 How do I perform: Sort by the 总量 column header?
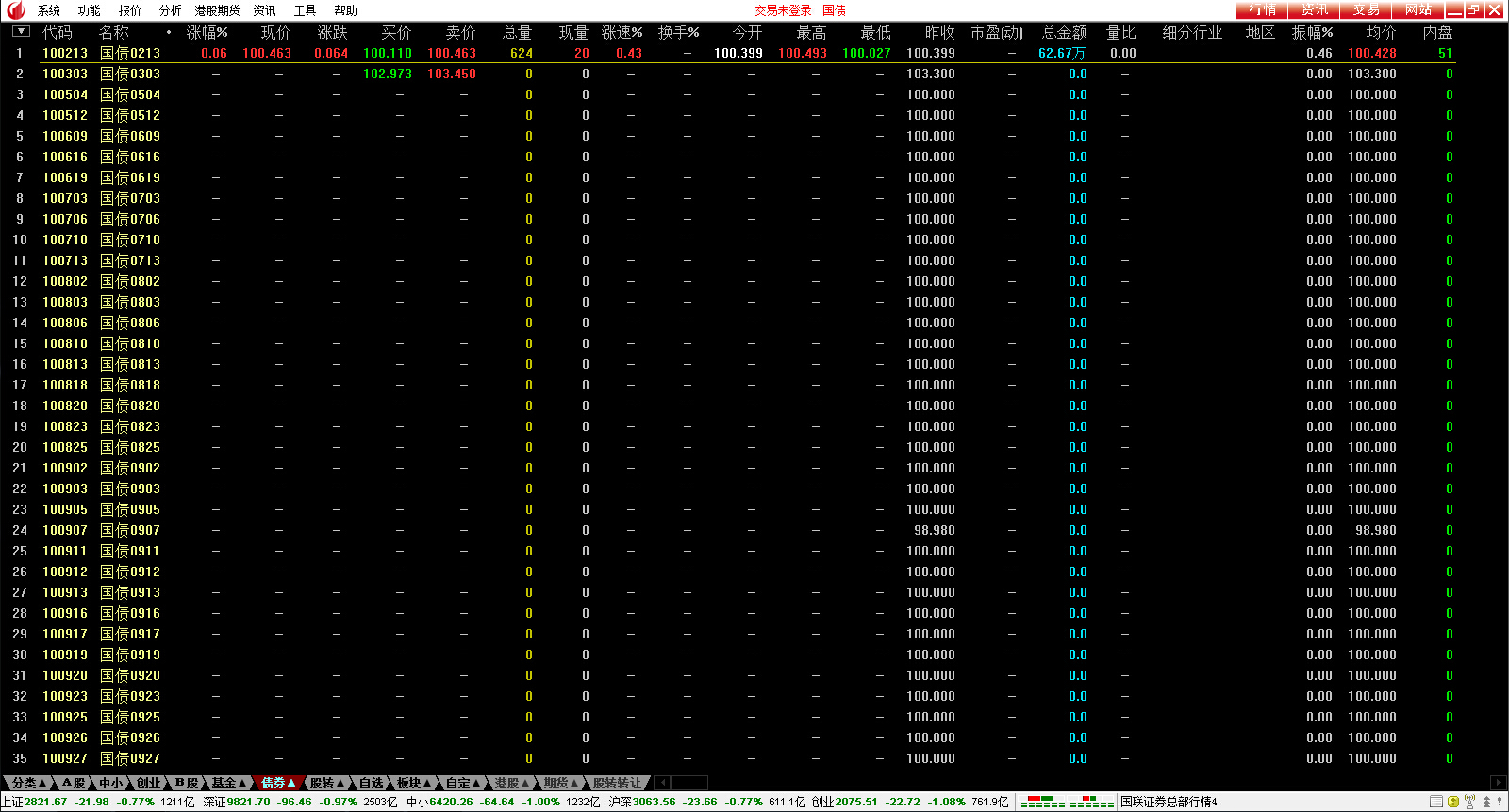coord(518,32)
